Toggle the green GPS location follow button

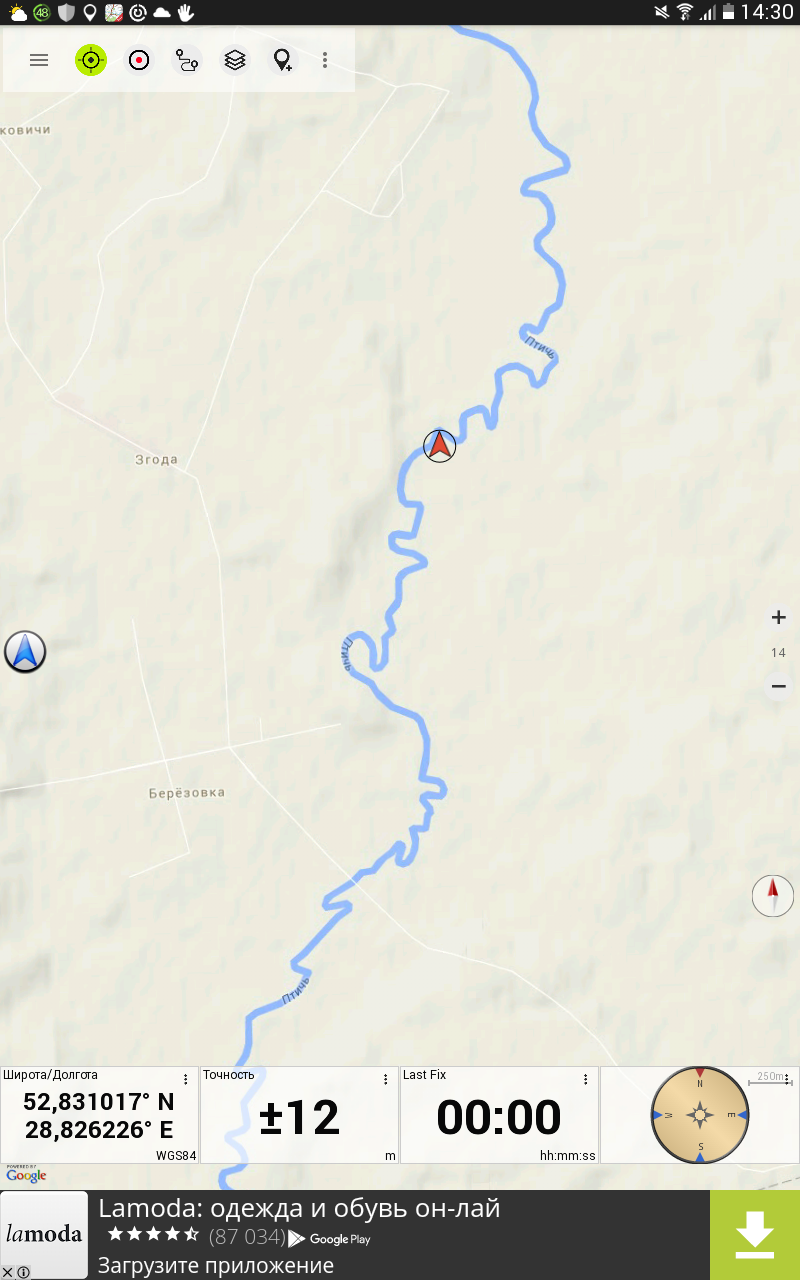coord(91,60)
